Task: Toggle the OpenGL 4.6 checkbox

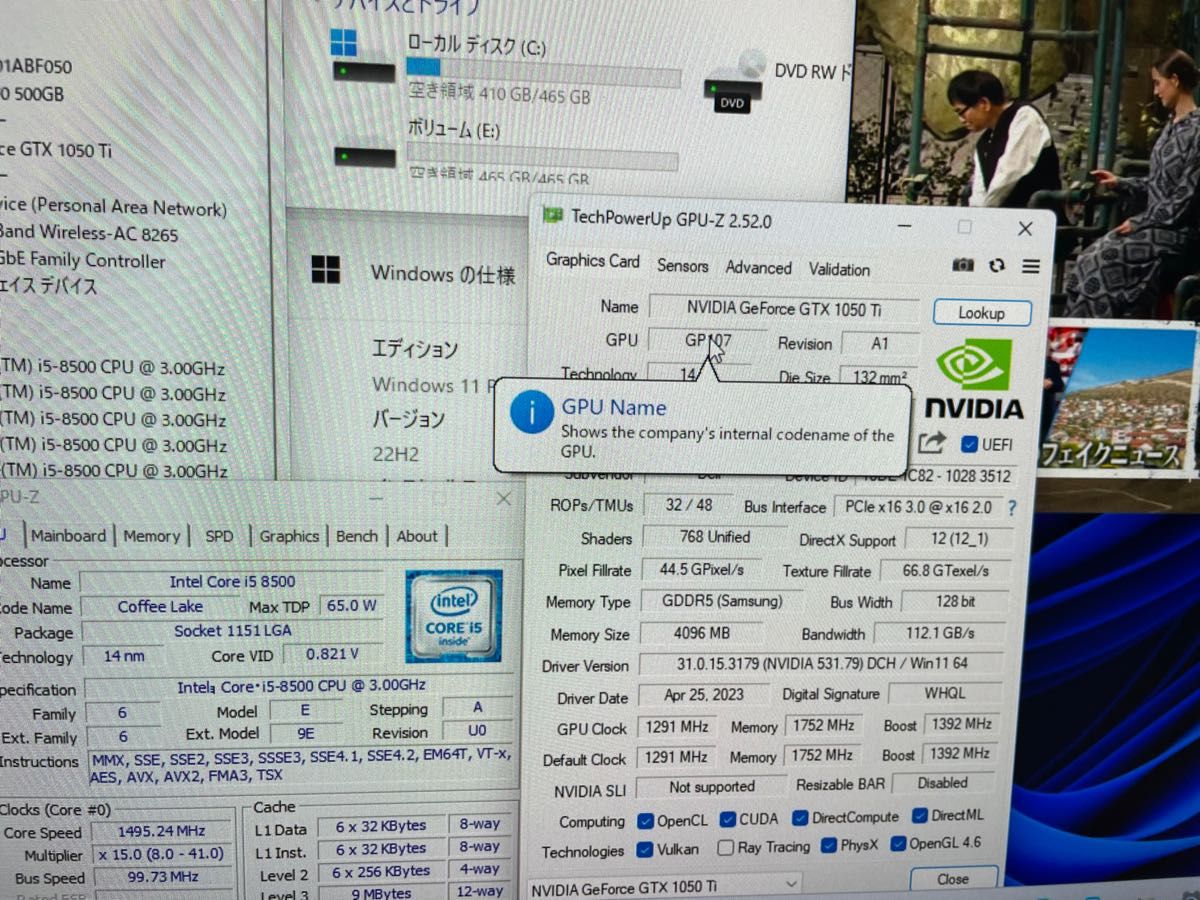Action: [897, 844]
